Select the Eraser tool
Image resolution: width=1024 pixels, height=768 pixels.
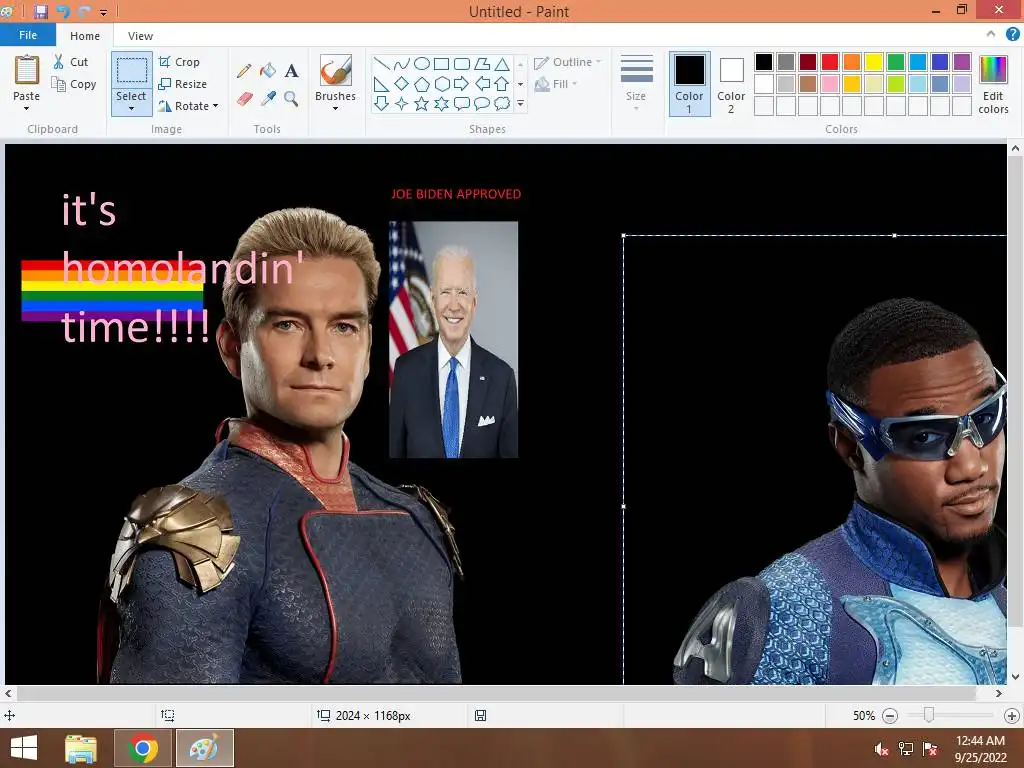pos(244,99)
